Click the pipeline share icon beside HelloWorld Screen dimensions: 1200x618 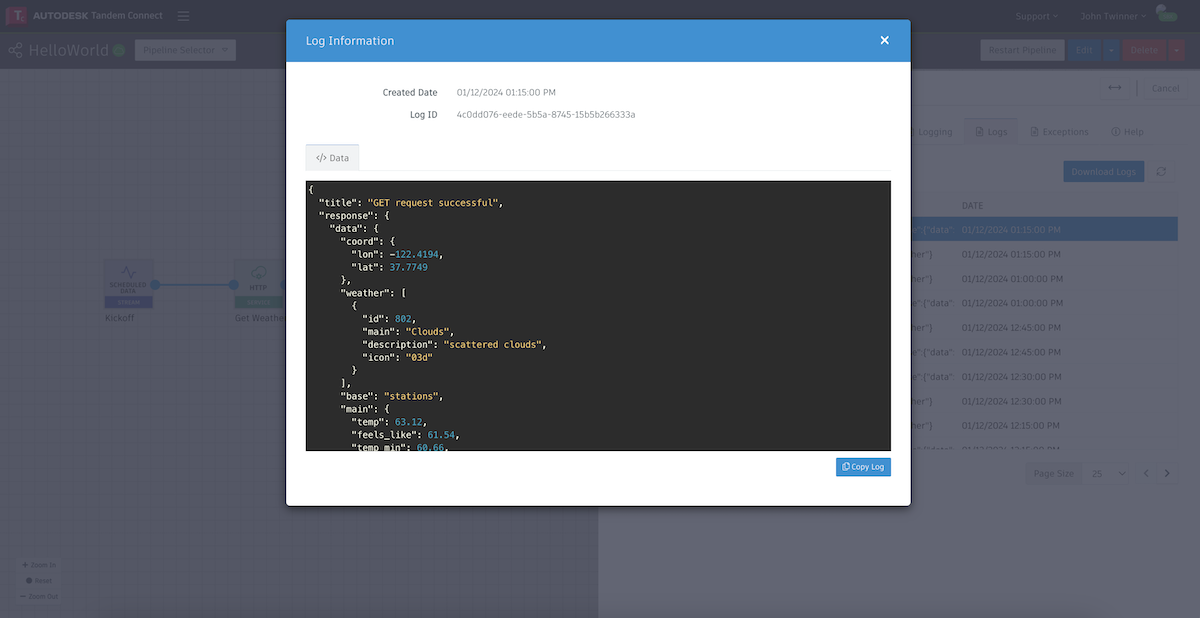click(x=15, y=50)
